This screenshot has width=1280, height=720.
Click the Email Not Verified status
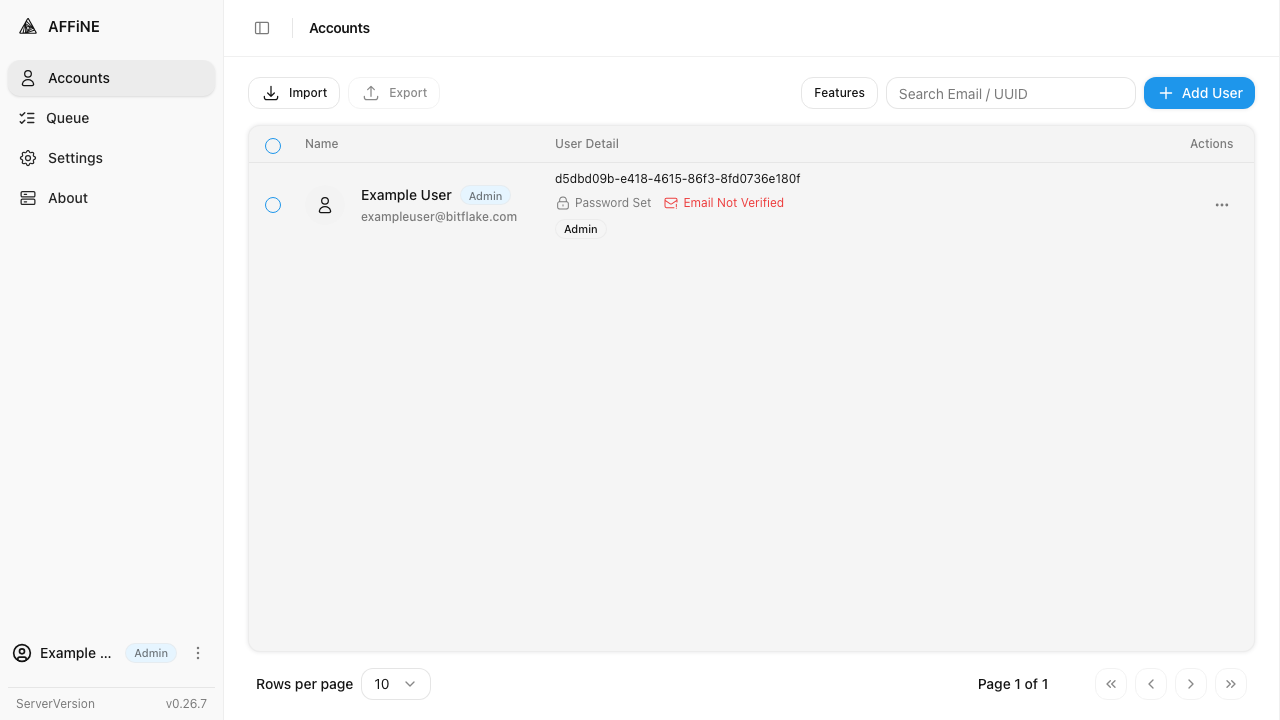(724, 203)
